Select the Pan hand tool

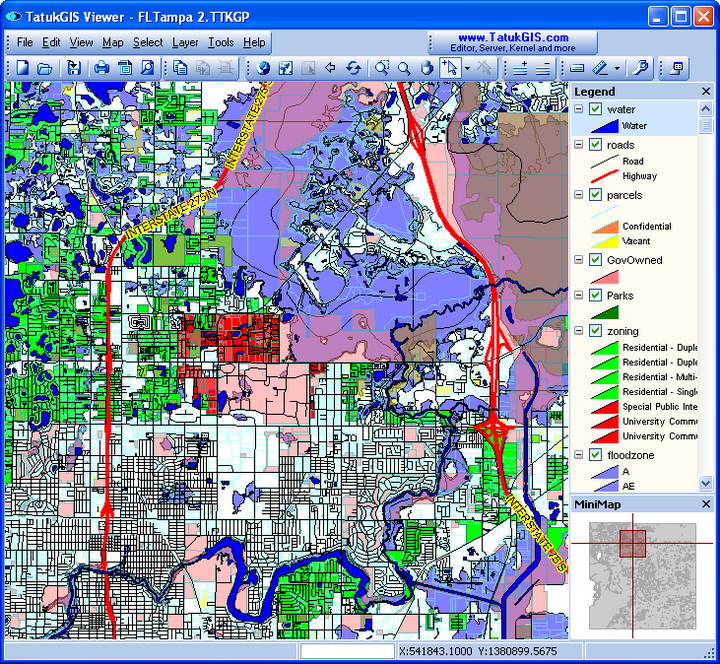427,68
